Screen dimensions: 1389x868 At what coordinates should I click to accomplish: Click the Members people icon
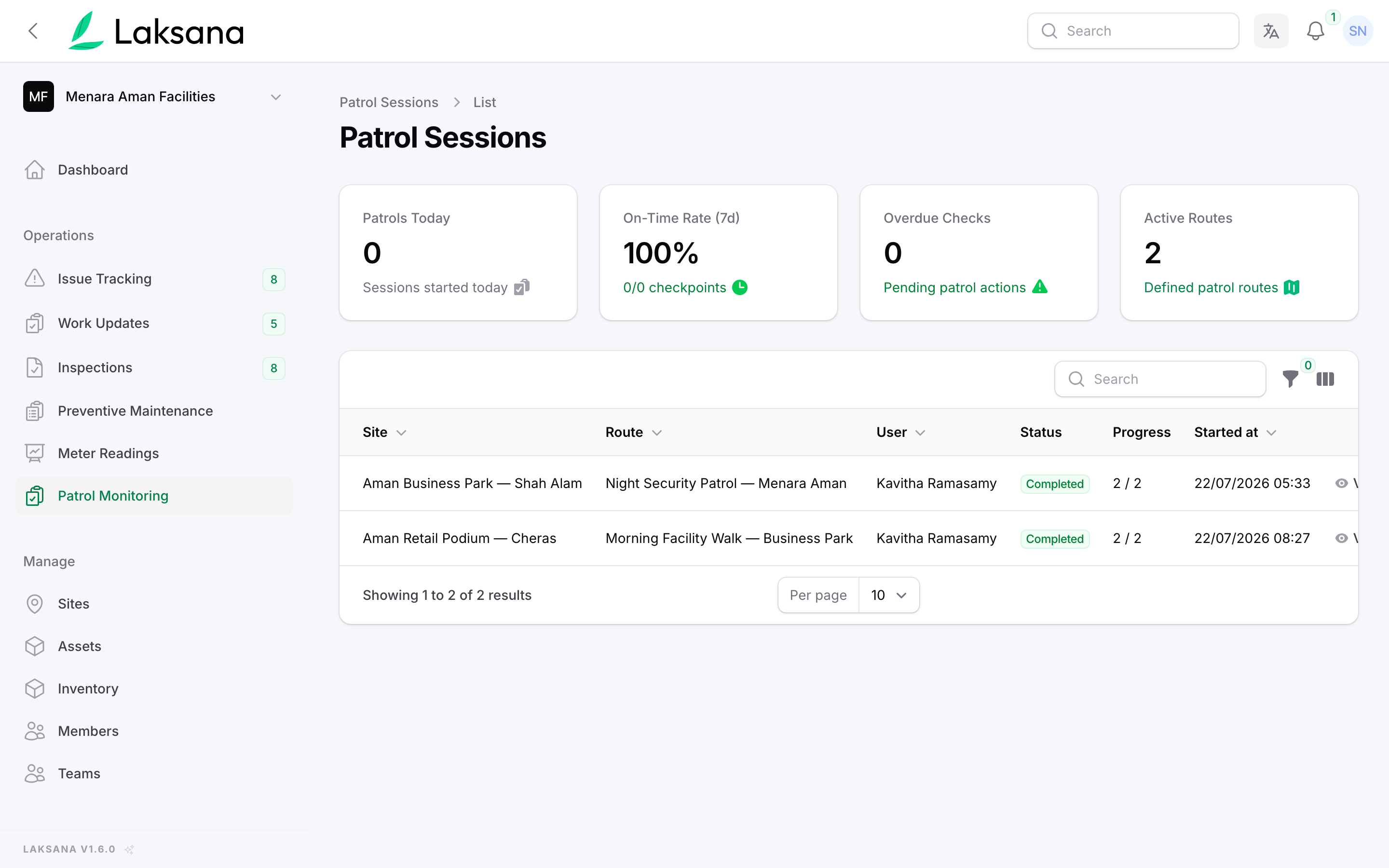point(34,732)
